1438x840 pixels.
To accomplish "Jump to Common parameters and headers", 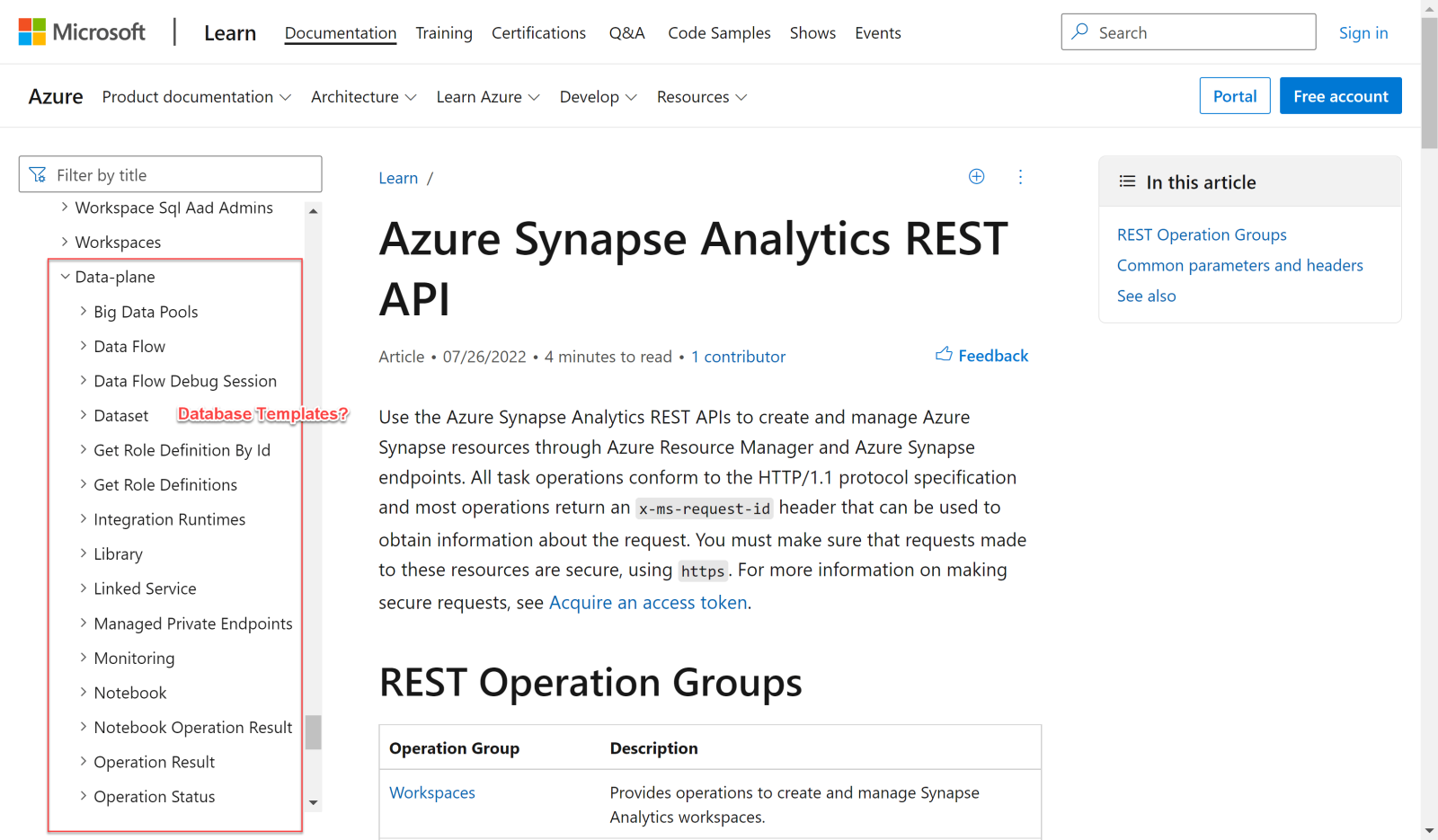I will pyautogui.click(x=1240, y=265).
